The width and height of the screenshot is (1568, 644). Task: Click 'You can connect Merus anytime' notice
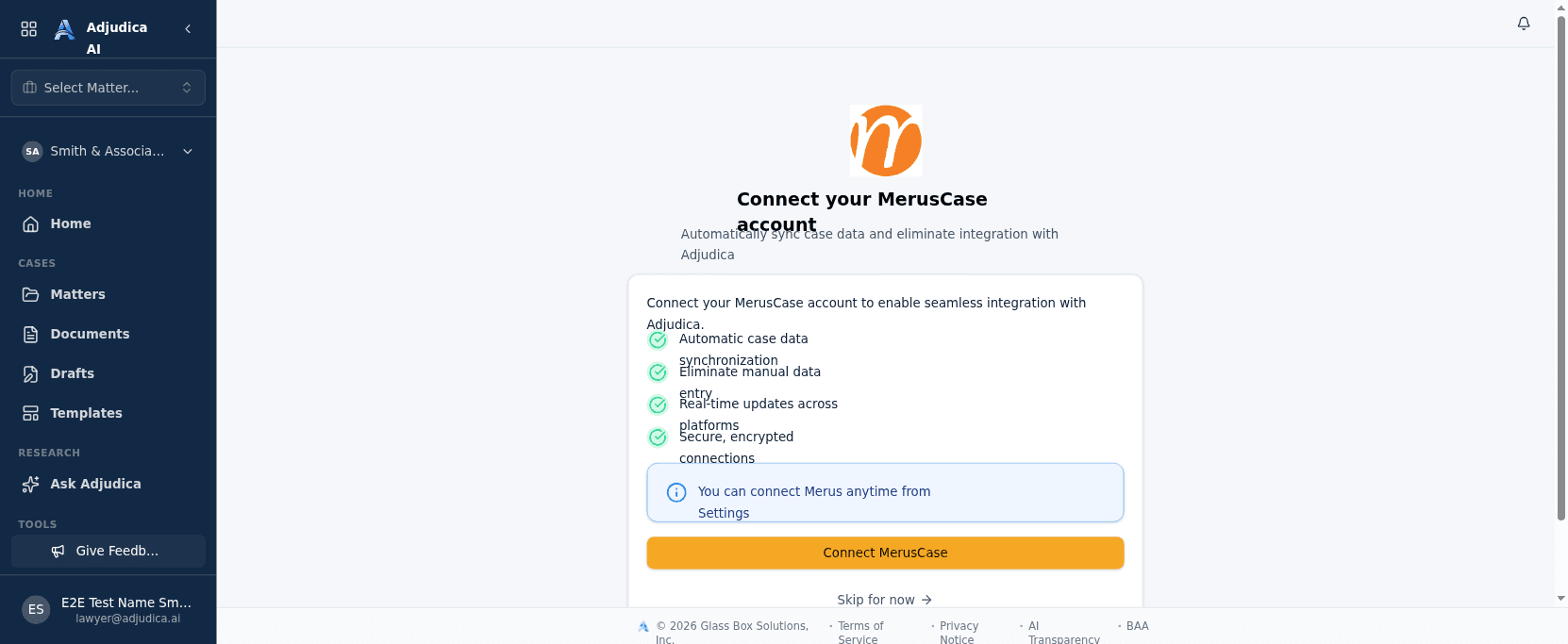885,492
